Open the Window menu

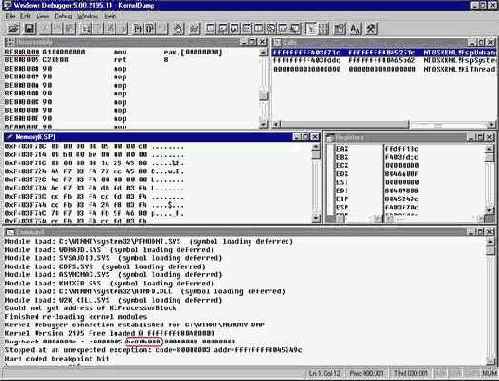coord(87,16)
